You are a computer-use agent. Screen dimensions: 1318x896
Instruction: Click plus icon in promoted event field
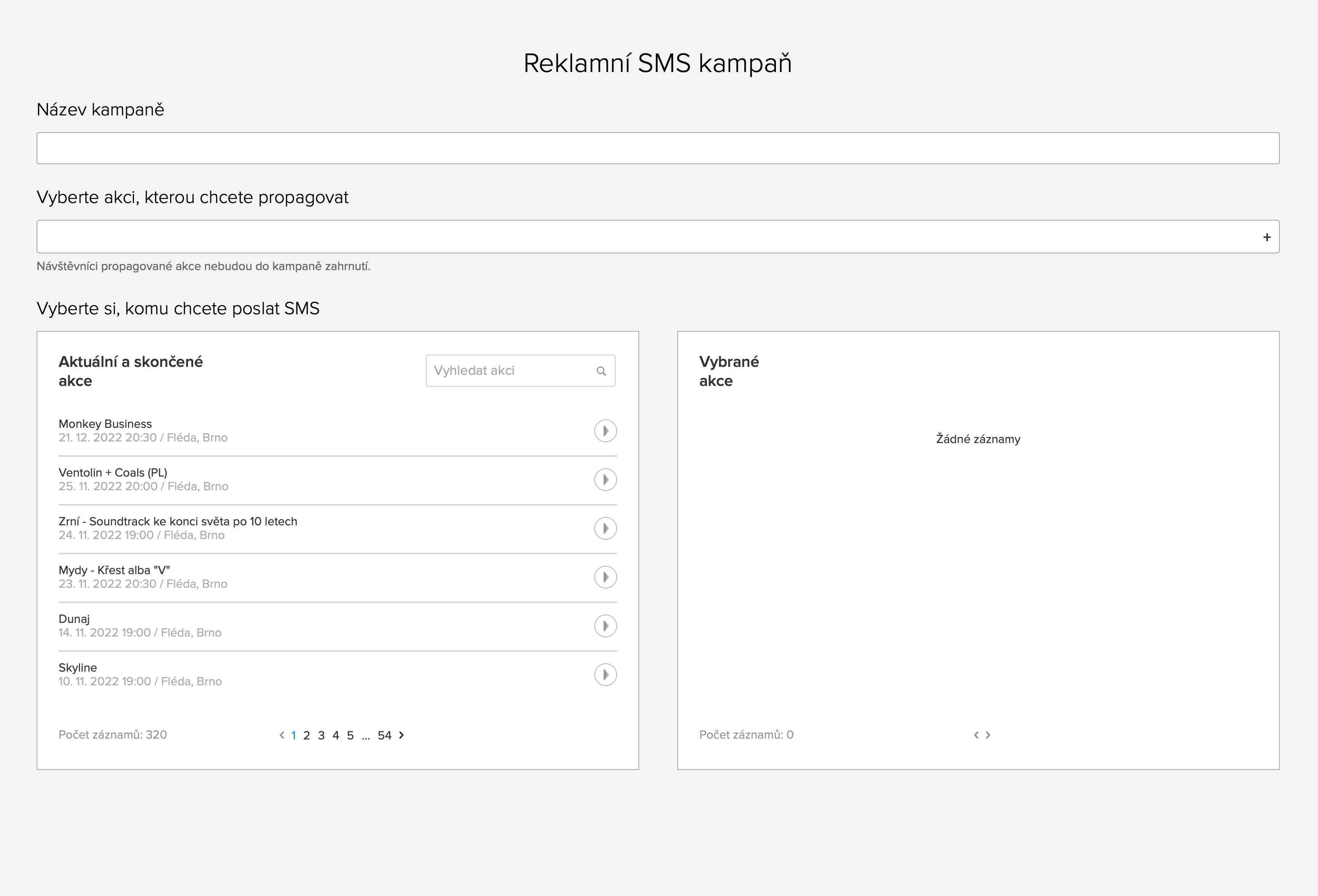point(1267,237)
